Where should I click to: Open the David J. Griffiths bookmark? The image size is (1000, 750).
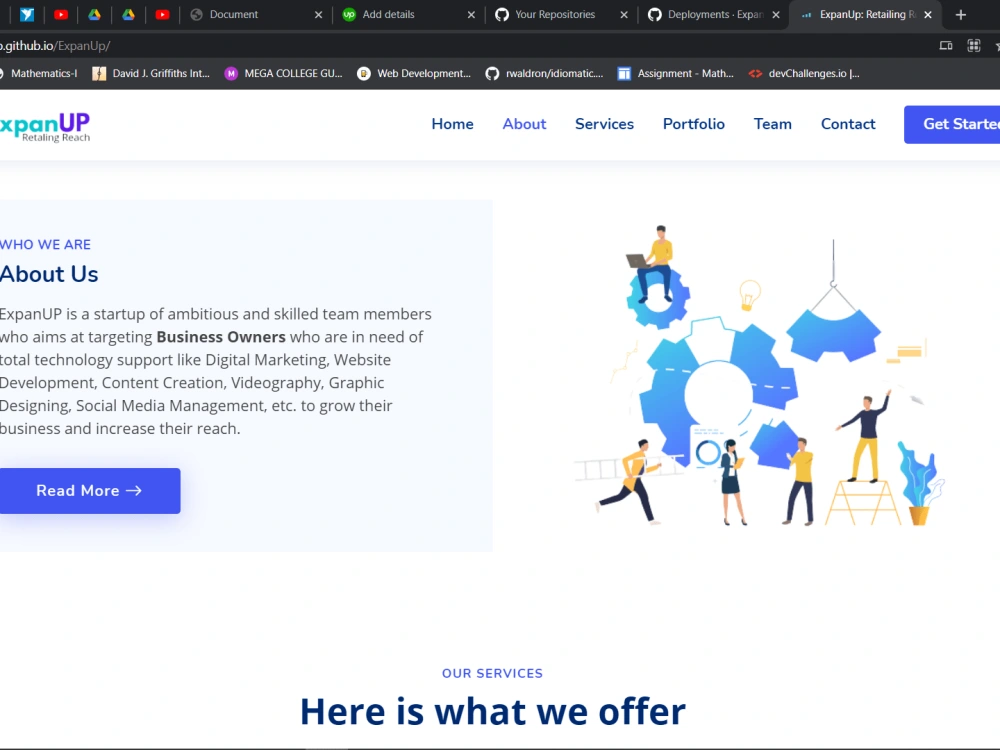[151, 73]
